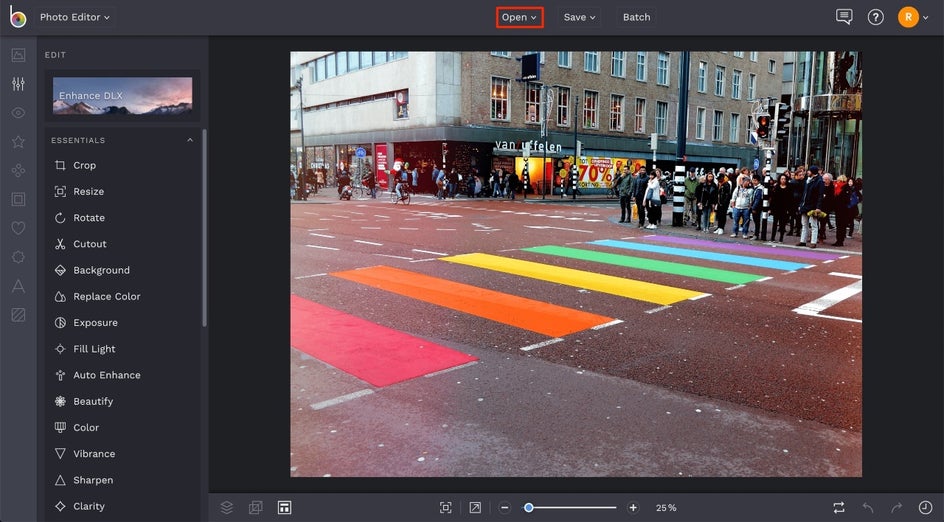The width and height of the screenshot is (944, 522).
Task: Click the zoom slider handle
Action: click(x=528, y=508)
